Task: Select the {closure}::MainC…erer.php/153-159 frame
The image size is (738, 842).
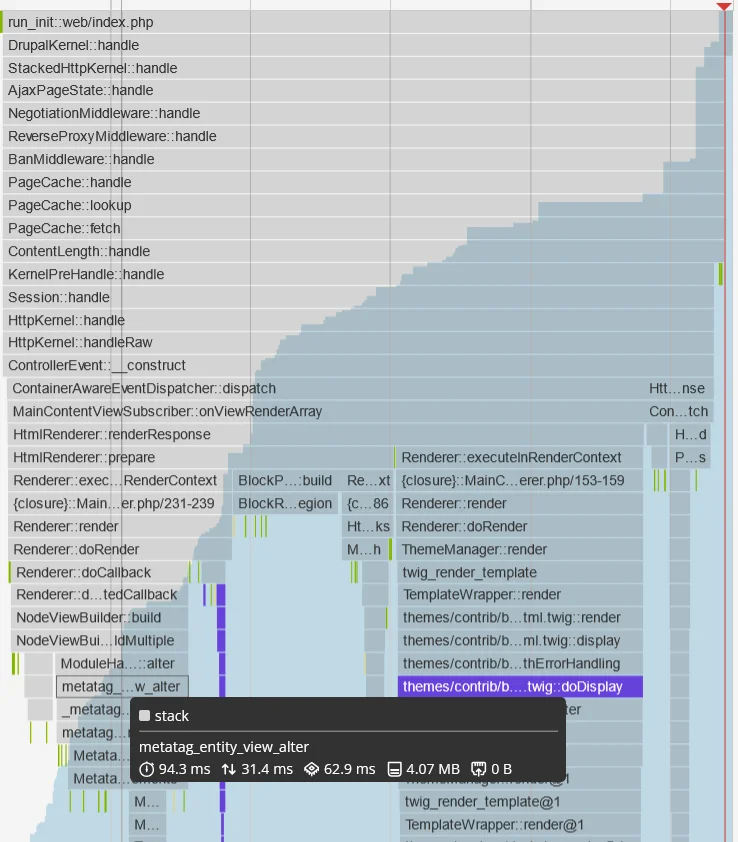Action: 519,480
